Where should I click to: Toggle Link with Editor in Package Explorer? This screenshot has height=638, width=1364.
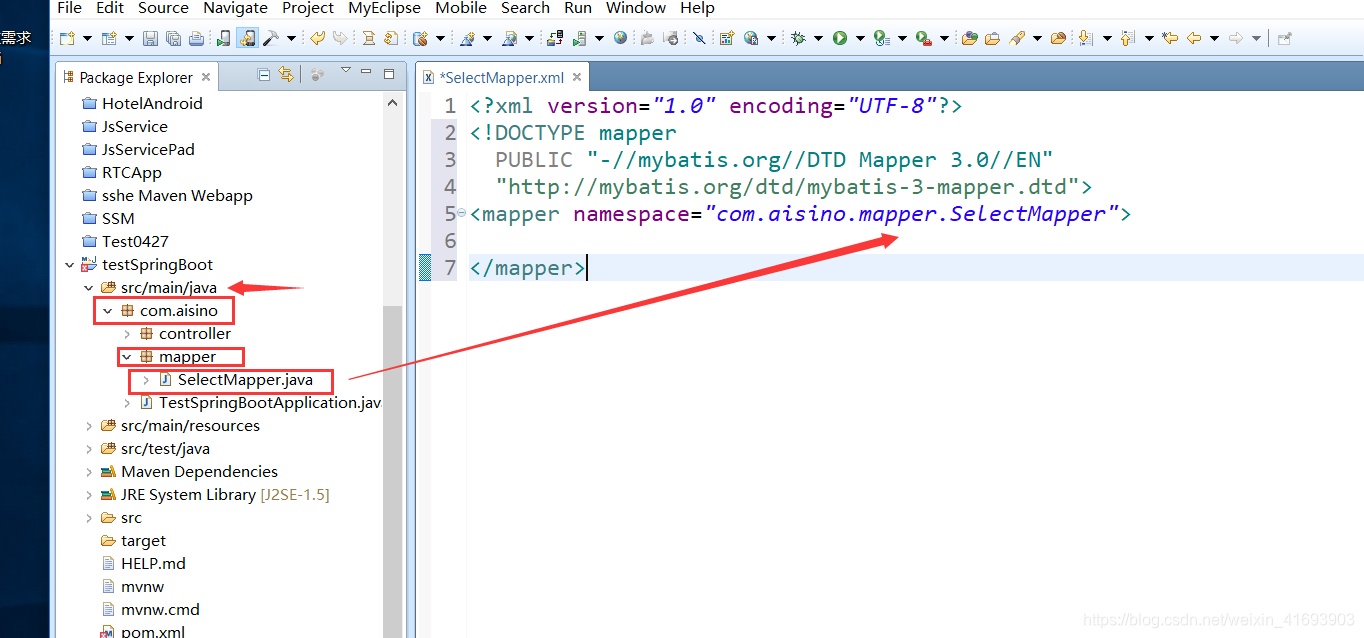click(286, 74)
